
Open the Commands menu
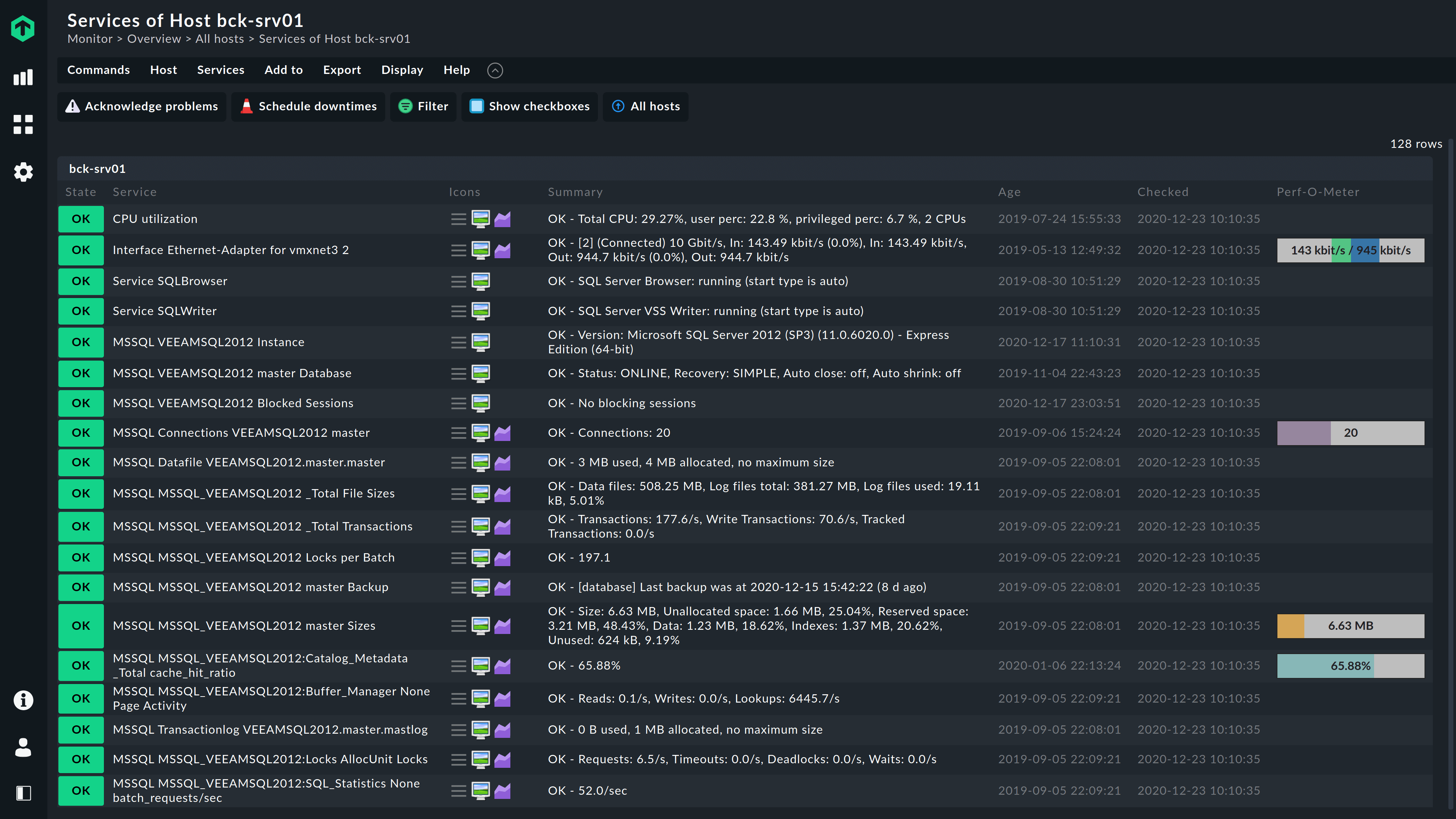pyautogui.click(x=98, y=70)
